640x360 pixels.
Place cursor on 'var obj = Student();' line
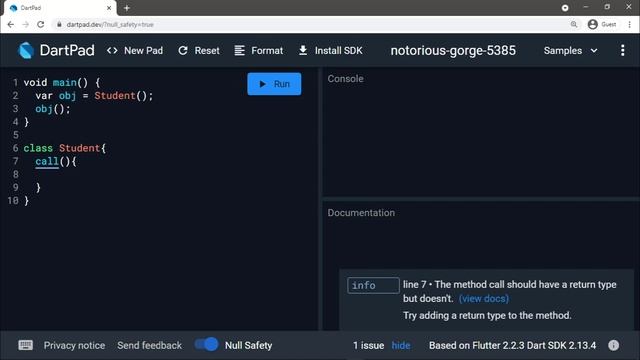coord(94,96)
